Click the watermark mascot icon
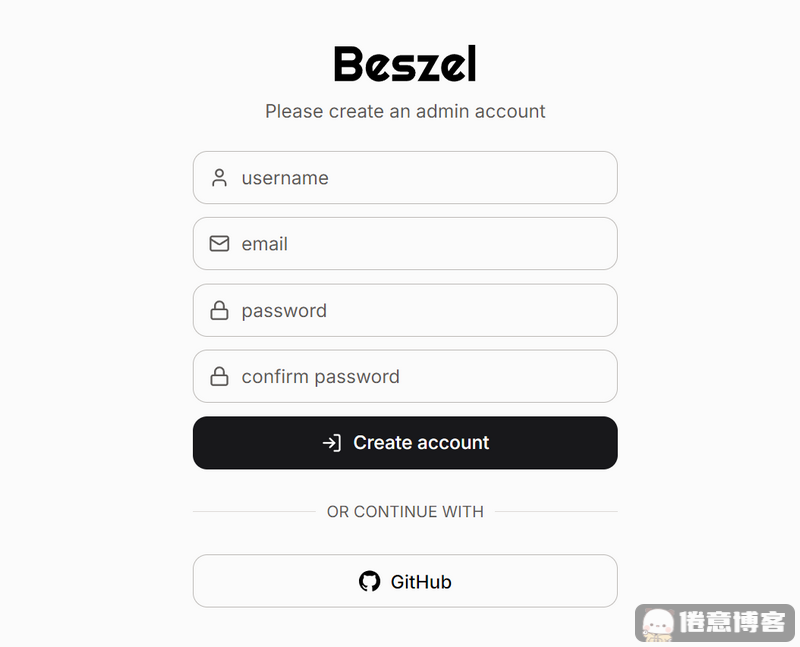 (657, 623)
